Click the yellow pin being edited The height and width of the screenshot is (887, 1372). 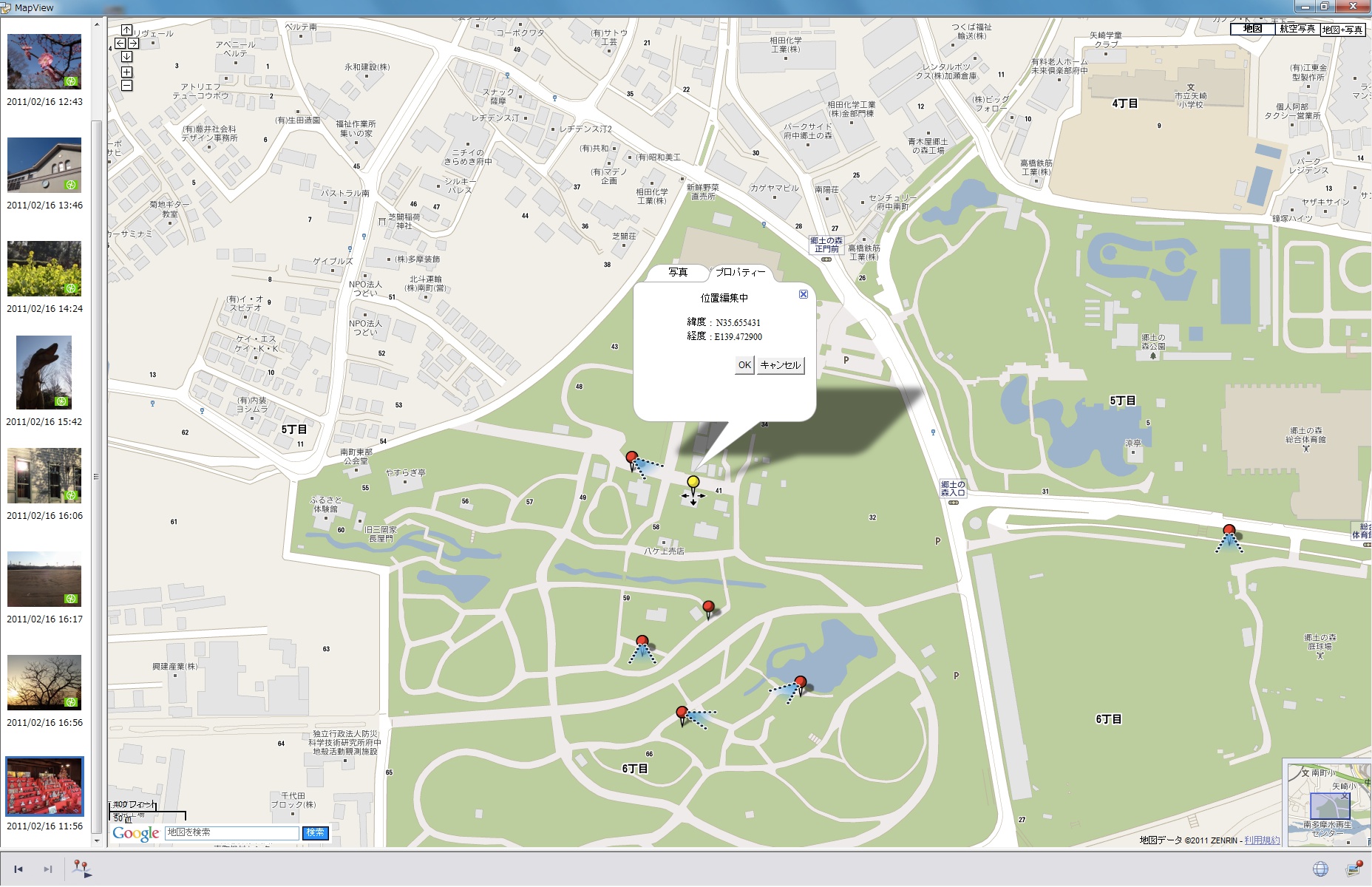[693, 483]
